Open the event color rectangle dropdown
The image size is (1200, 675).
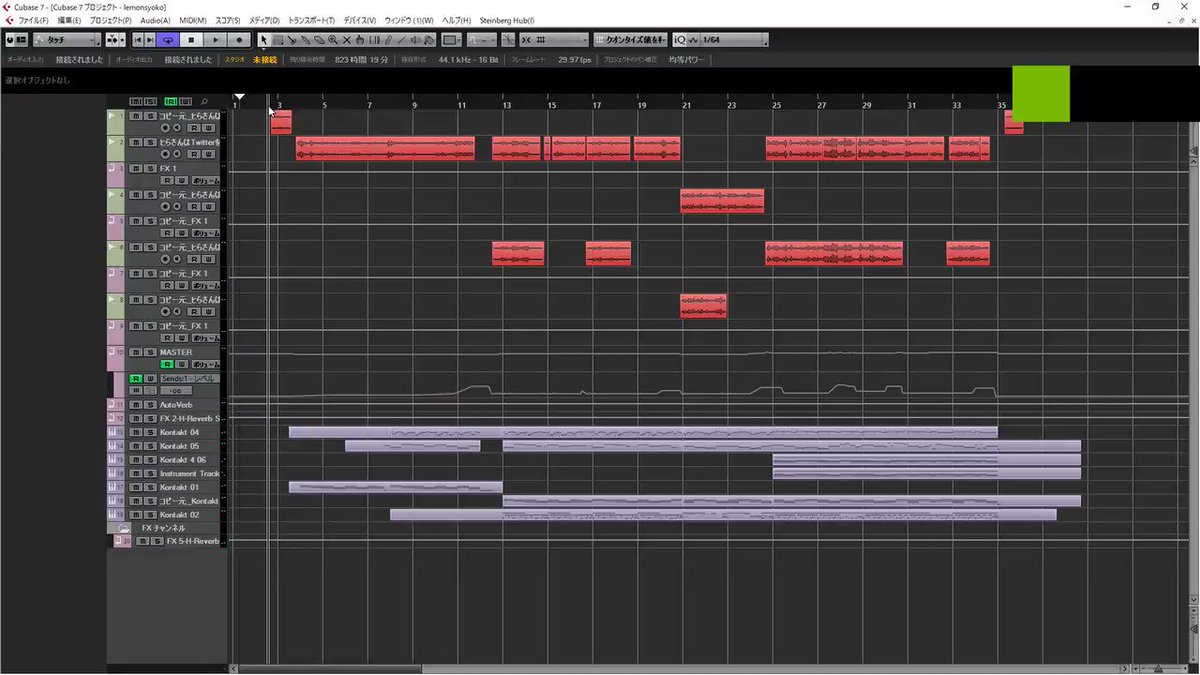tap(452, 40)
